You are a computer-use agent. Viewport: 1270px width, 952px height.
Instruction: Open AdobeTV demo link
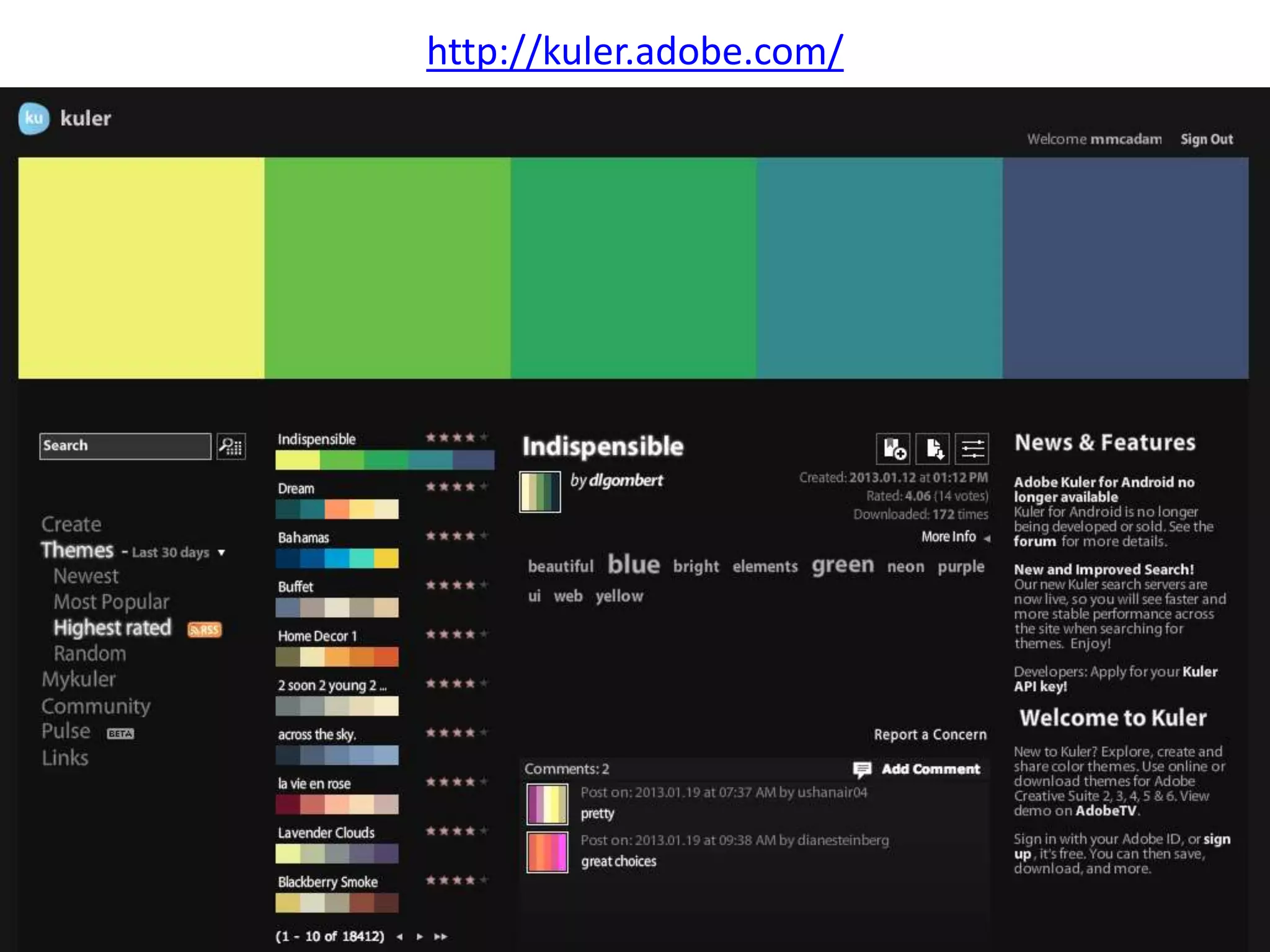click(1106, 811)
